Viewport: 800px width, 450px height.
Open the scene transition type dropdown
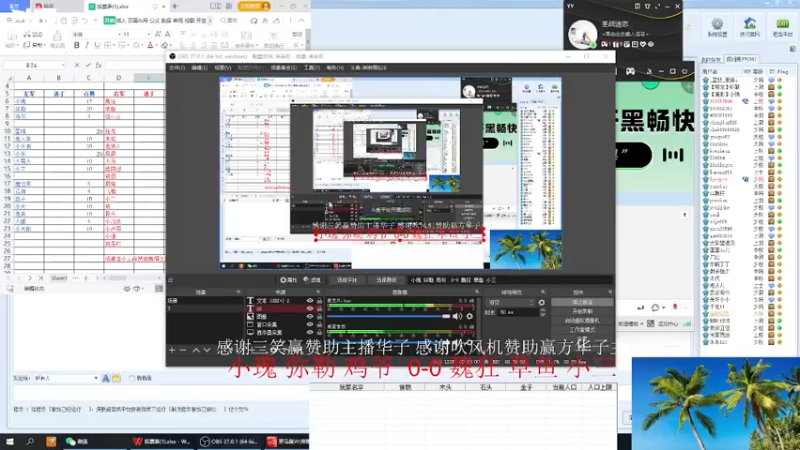tap(510, 303)
